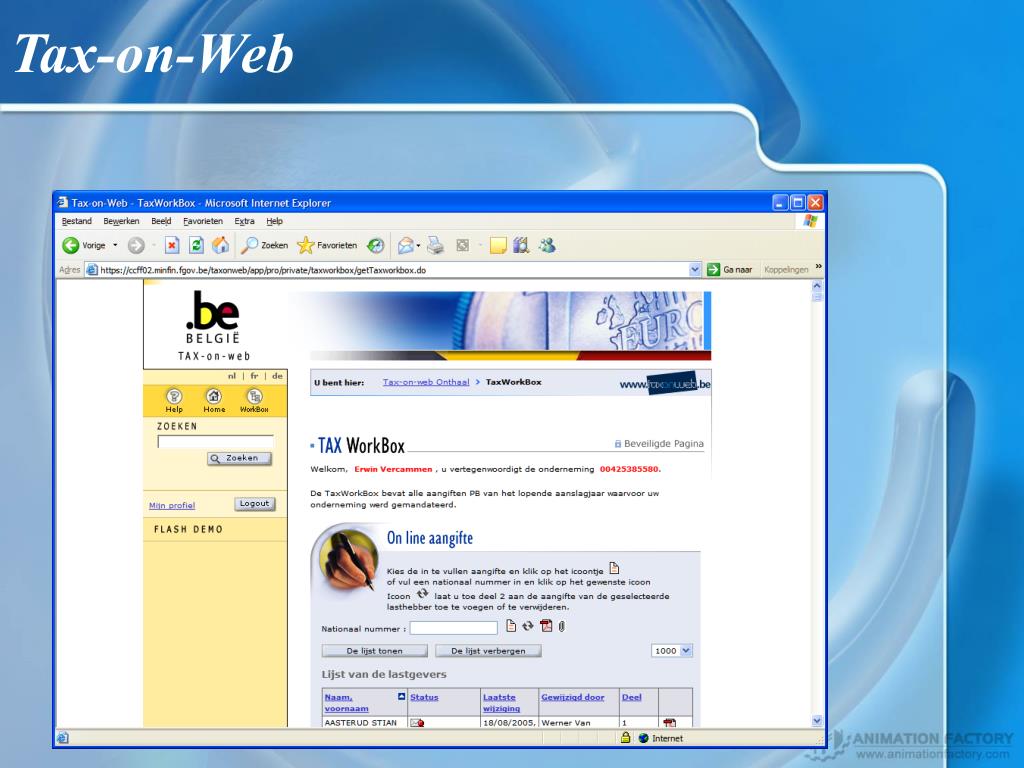
Task: Open the Bestand menu
Action: coord(76,221)
